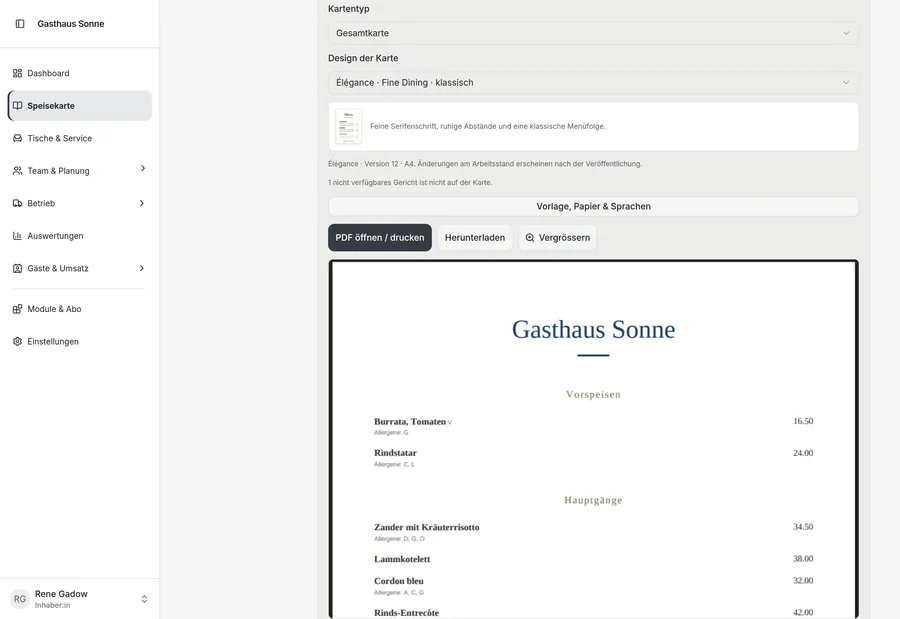The width and height of the screenshot is (900, 619).
Task: Open the Rene Gadow account switcher arrows
Action: click(144, 599)
